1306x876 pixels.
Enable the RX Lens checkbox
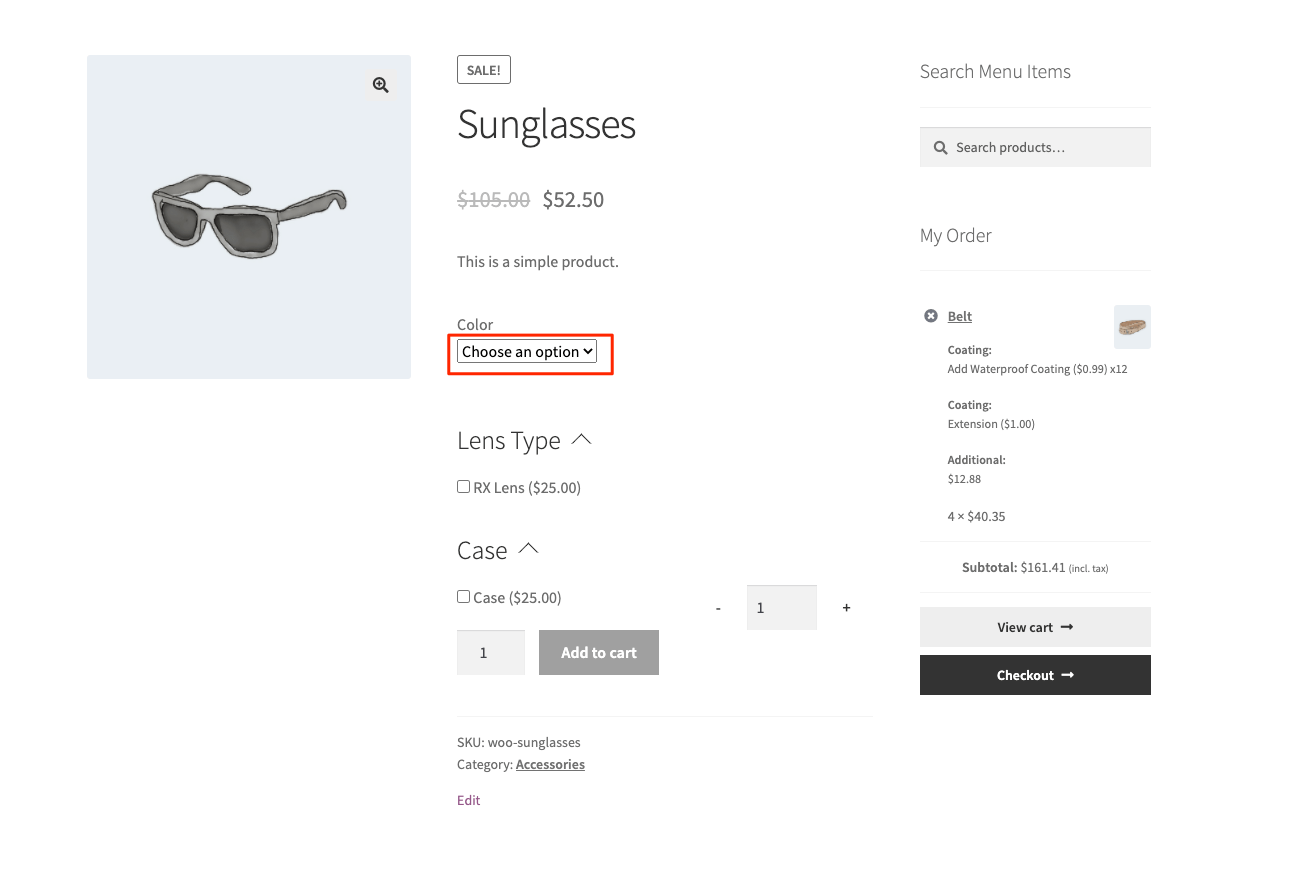tap(463, 487)
